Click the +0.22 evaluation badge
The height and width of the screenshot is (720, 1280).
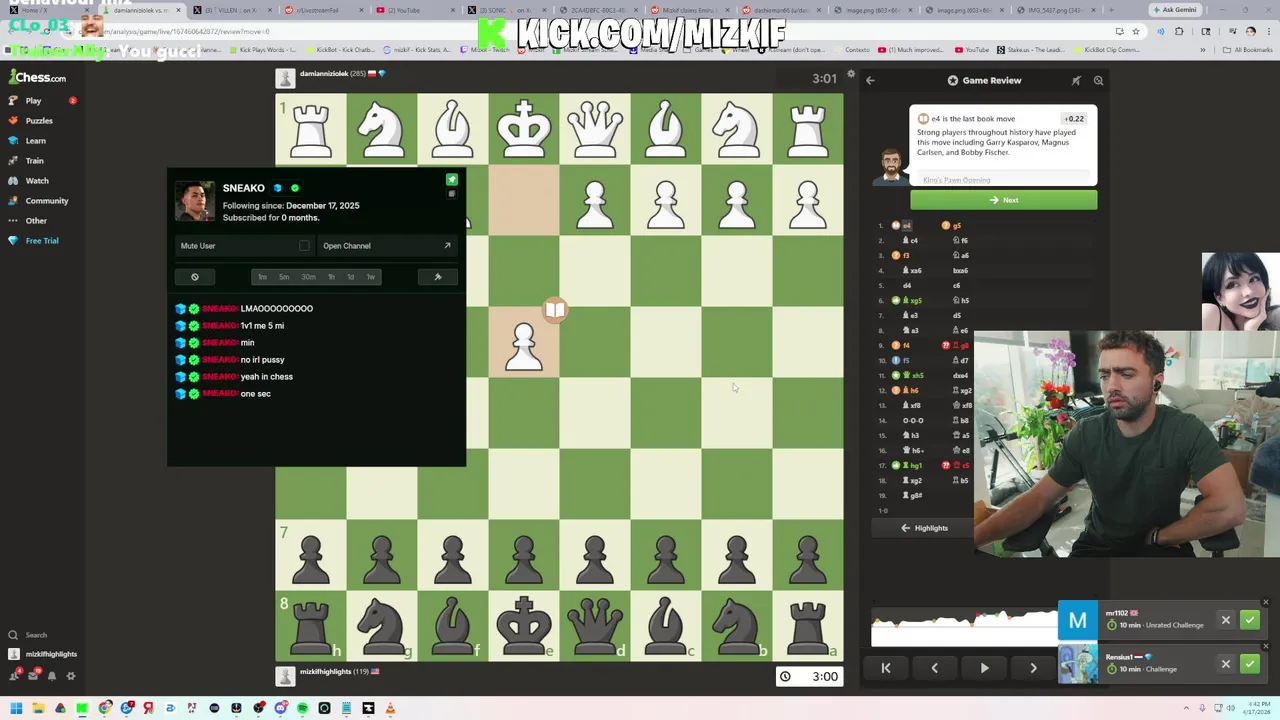coord(1074,119)
